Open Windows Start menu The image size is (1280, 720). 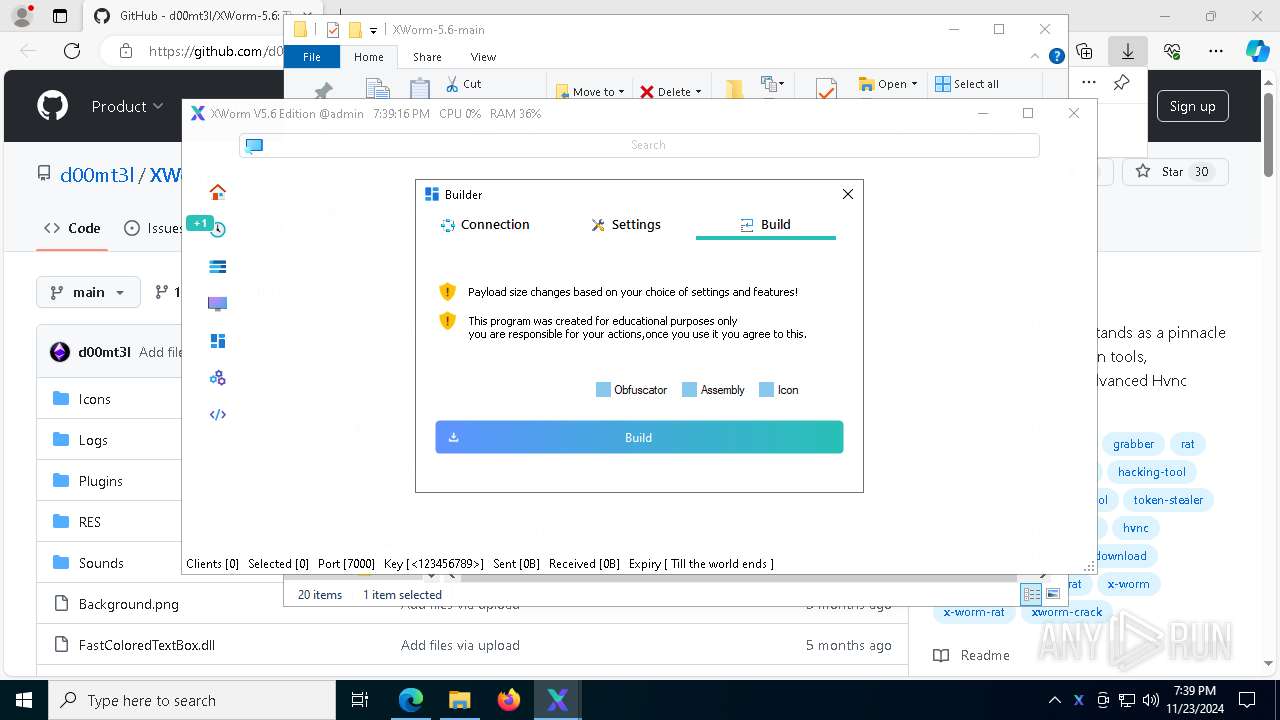pos(24,700)
